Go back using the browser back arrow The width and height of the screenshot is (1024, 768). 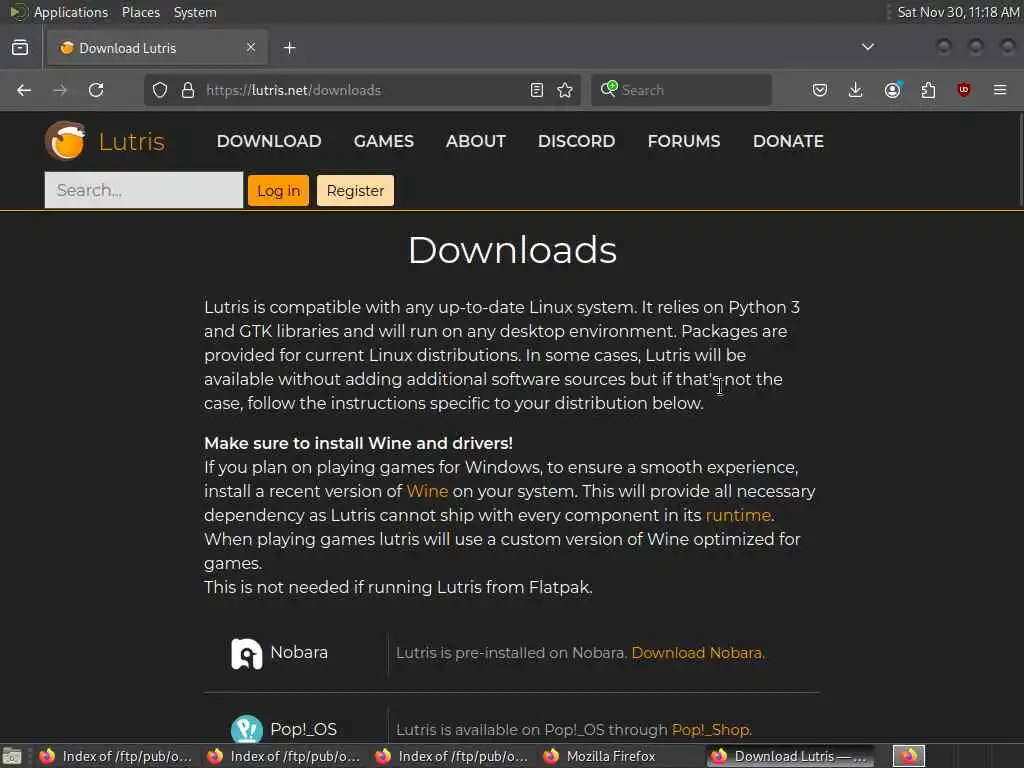[24, 90]
